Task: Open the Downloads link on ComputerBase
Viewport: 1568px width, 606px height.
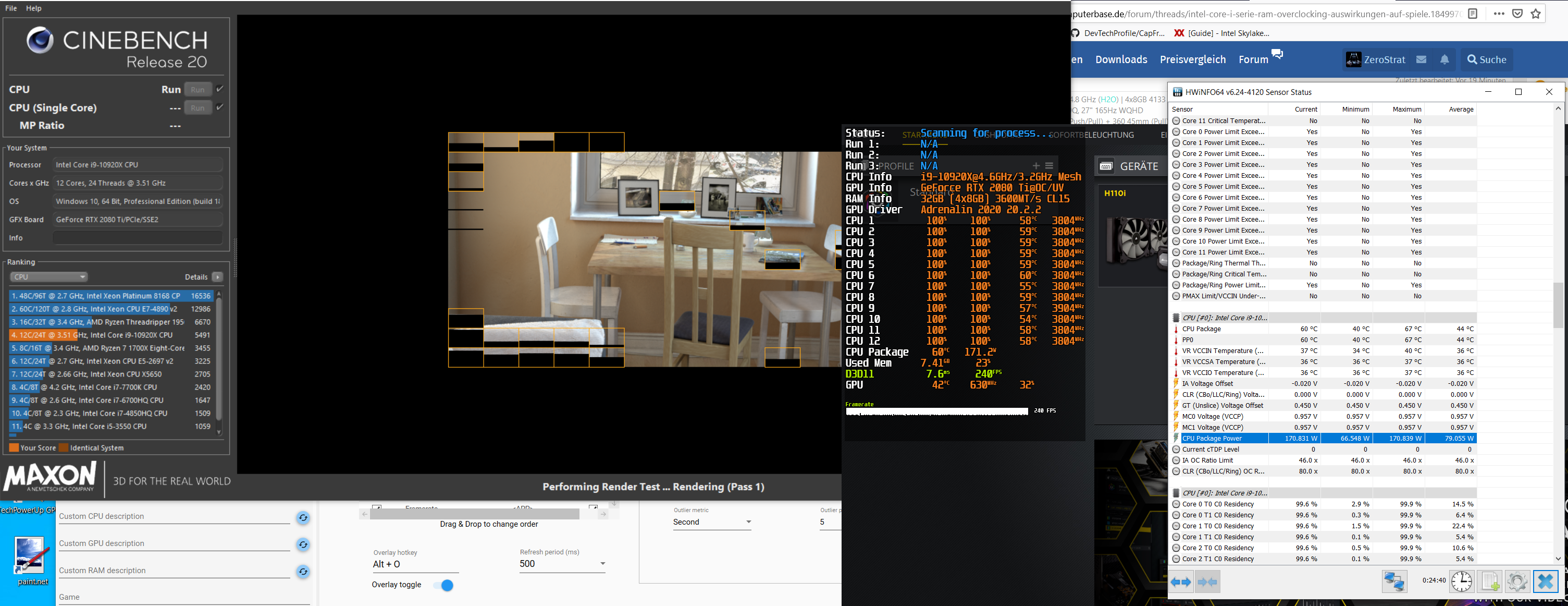Action: (1121, 59)
